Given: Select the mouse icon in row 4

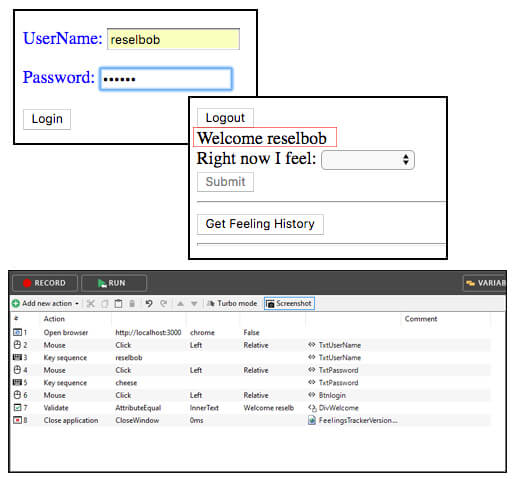Looking at the screenshot, I should 17,370.
